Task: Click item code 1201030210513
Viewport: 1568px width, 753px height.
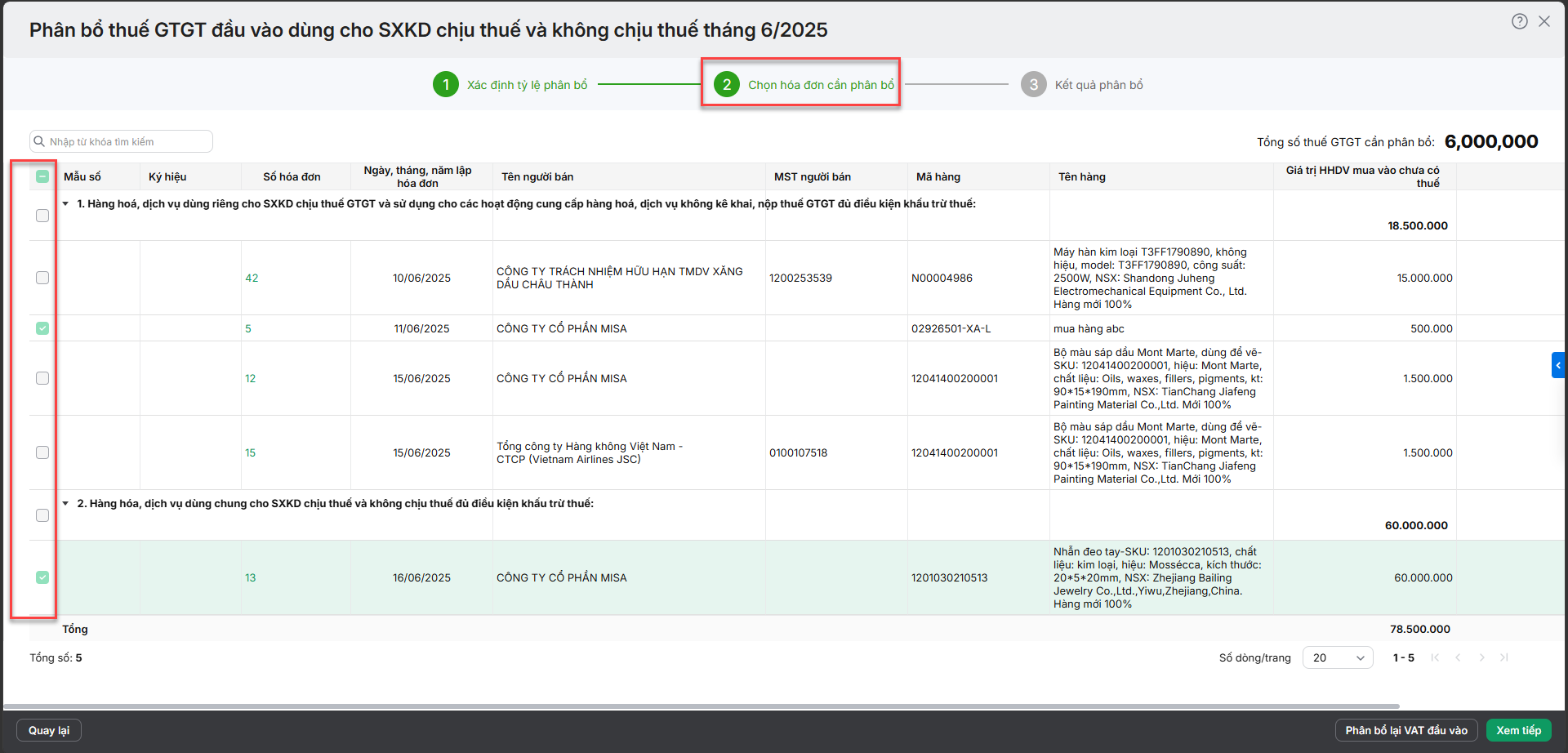Action: (949, 577)
